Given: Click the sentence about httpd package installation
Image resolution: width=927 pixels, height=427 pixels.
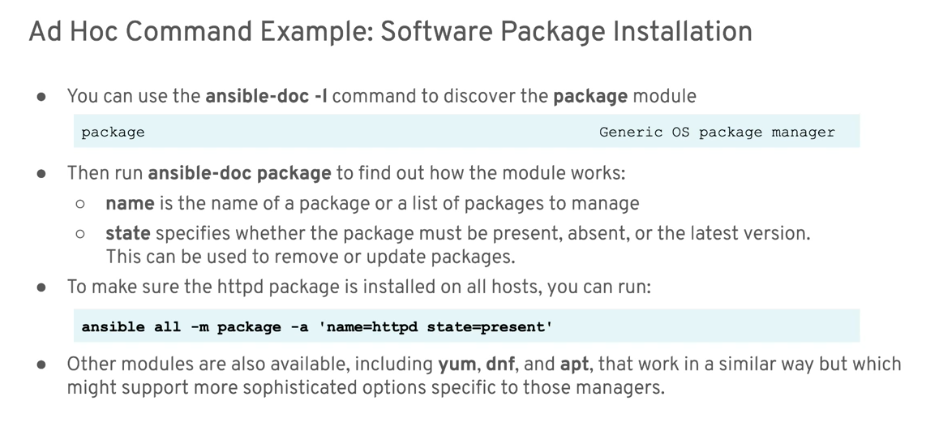Looking at the screenshot, I should pos(359,287).
